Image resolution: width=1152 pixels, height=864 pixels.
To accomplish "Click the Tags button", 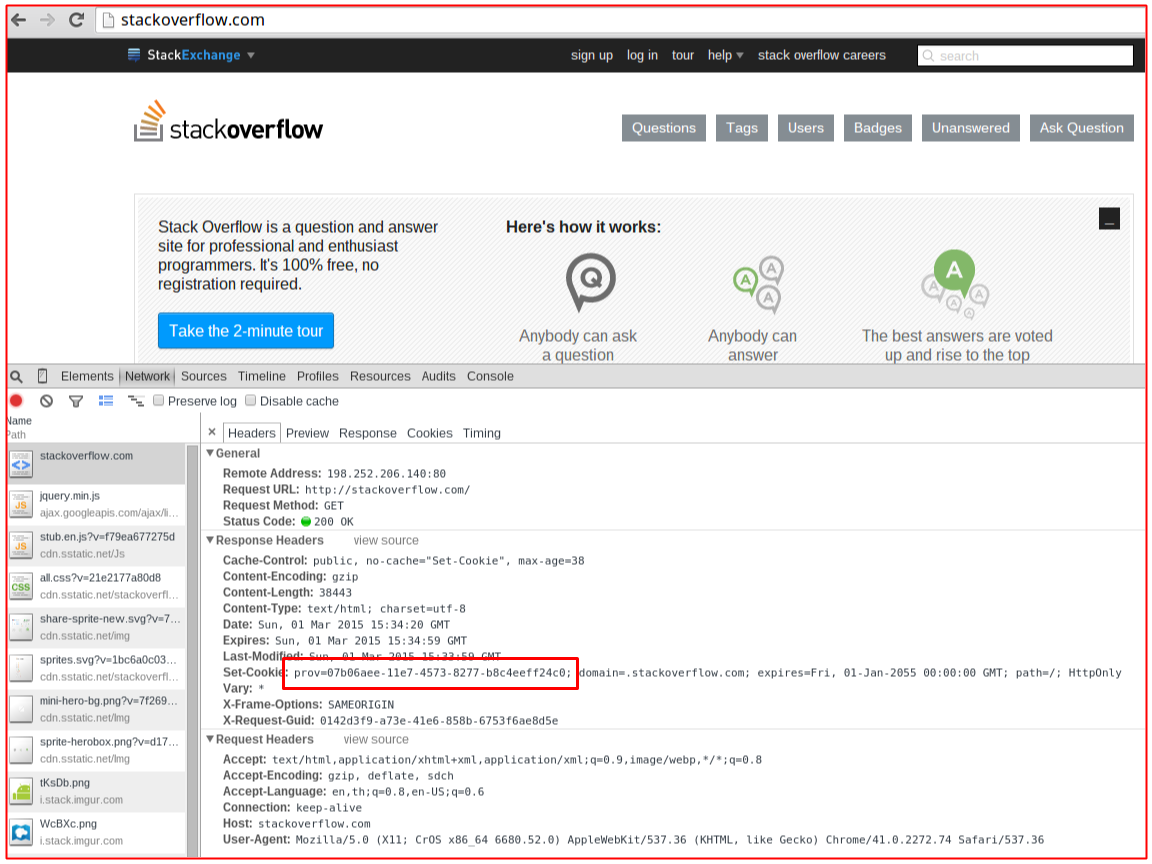I will pyautogui.click(x=742, y=128).
